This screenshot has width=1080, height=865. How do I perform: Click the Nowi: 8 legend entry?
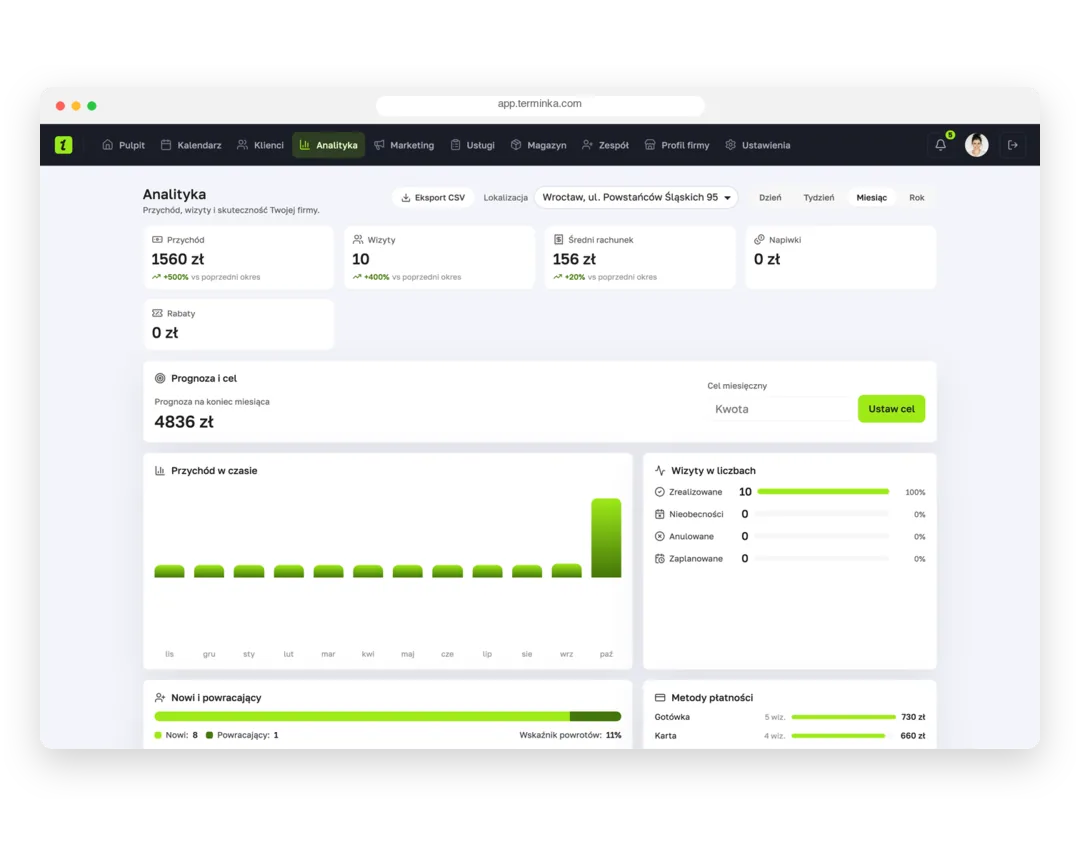pos(176,735)
